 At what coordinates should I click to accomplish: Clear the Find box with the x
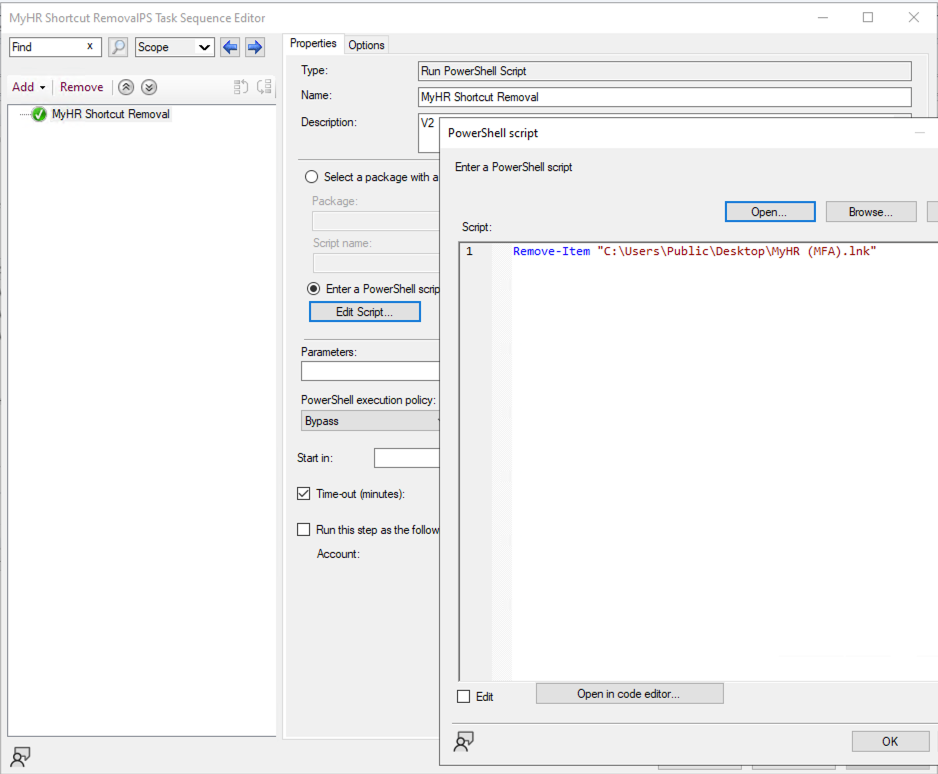click(x=90, y=46)
